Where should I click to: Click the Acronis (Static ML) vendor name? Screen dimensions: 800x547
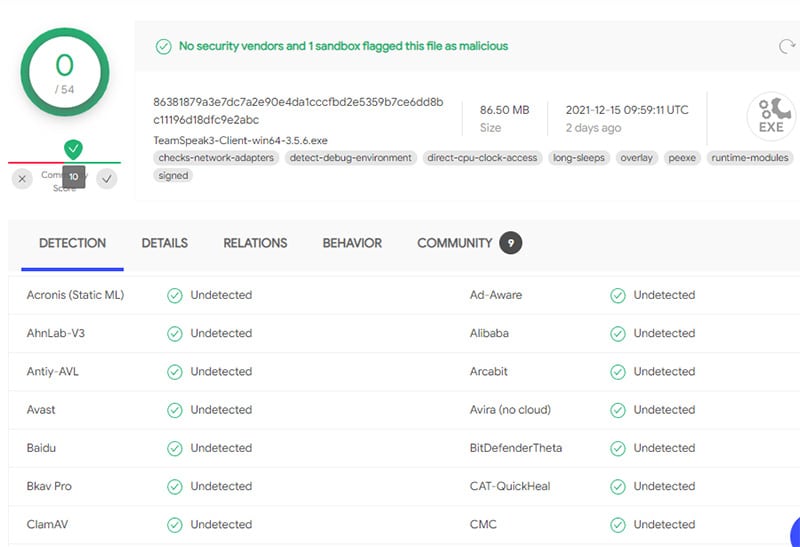[76, 295]
